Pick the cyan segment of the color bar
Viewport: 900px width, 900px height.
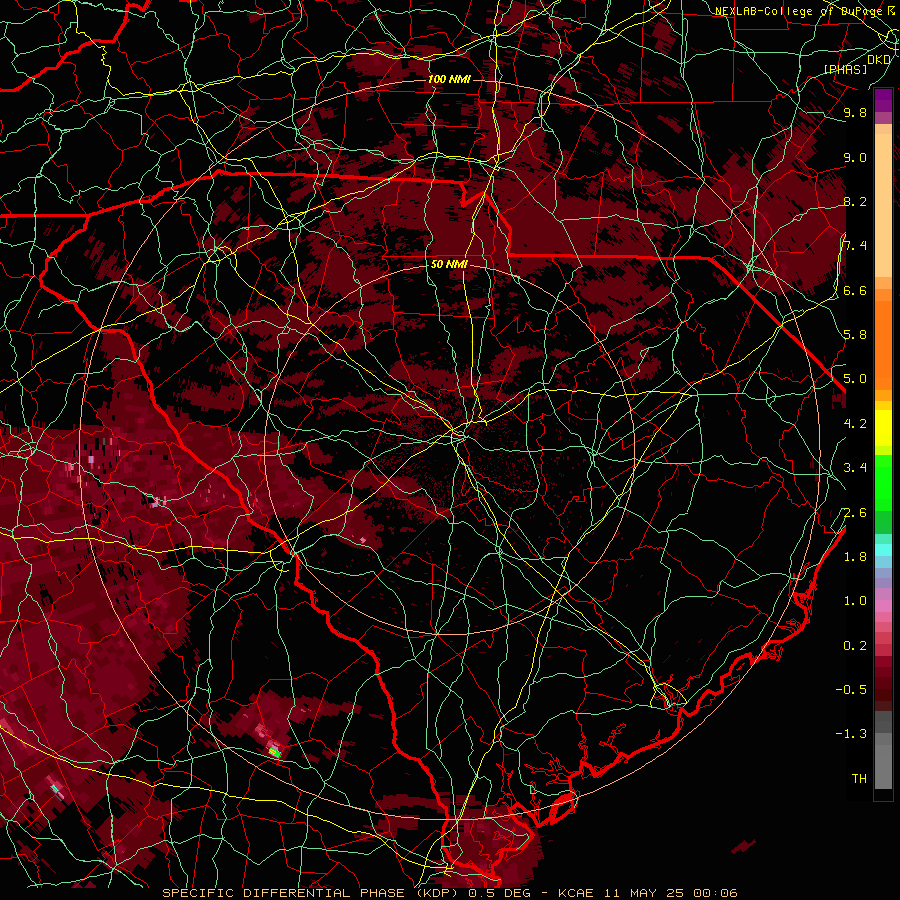click(883, 550)
